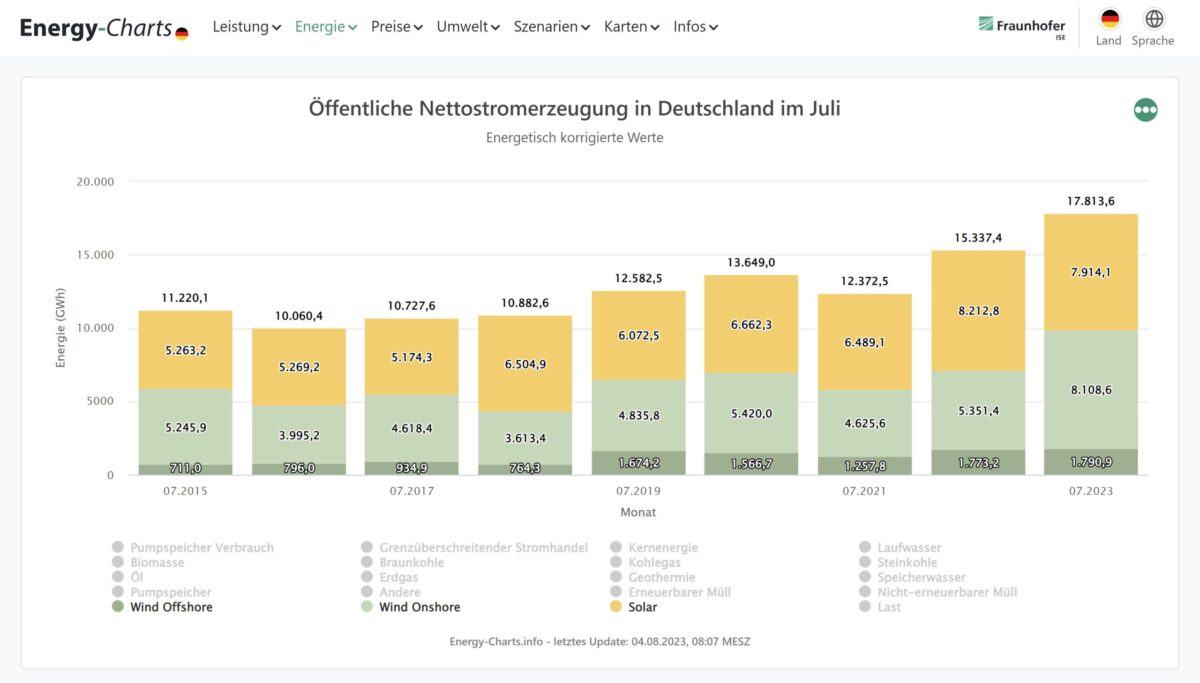Click the Steinkohle legend color dot

coord(866,563)
